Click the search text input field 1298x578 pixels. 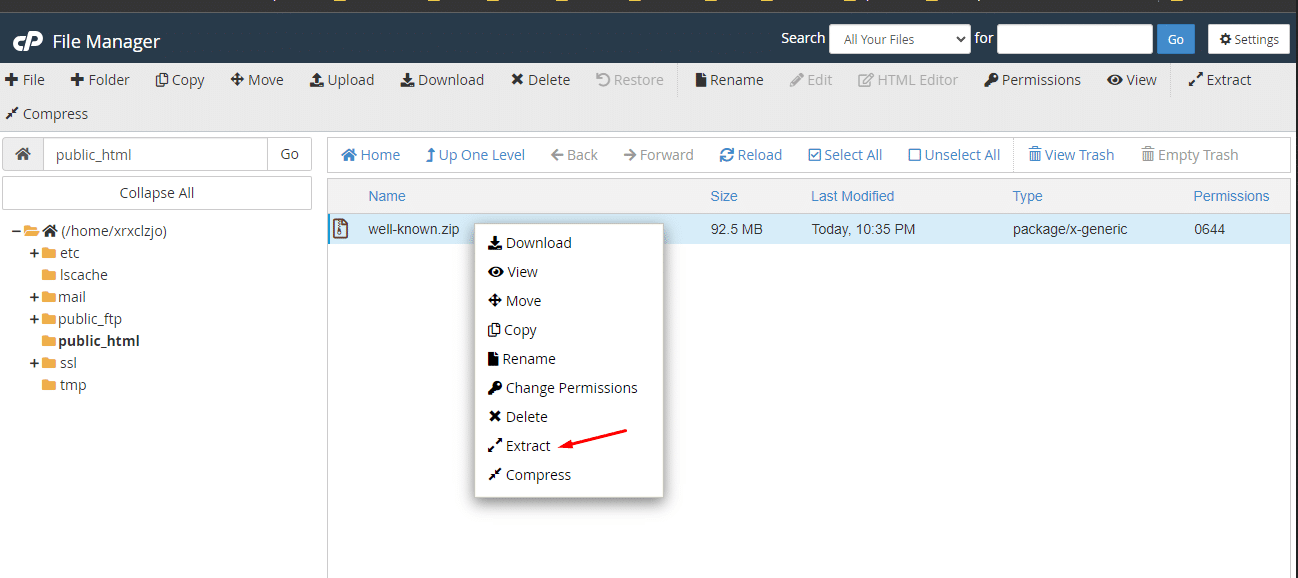pos(1074,39)
